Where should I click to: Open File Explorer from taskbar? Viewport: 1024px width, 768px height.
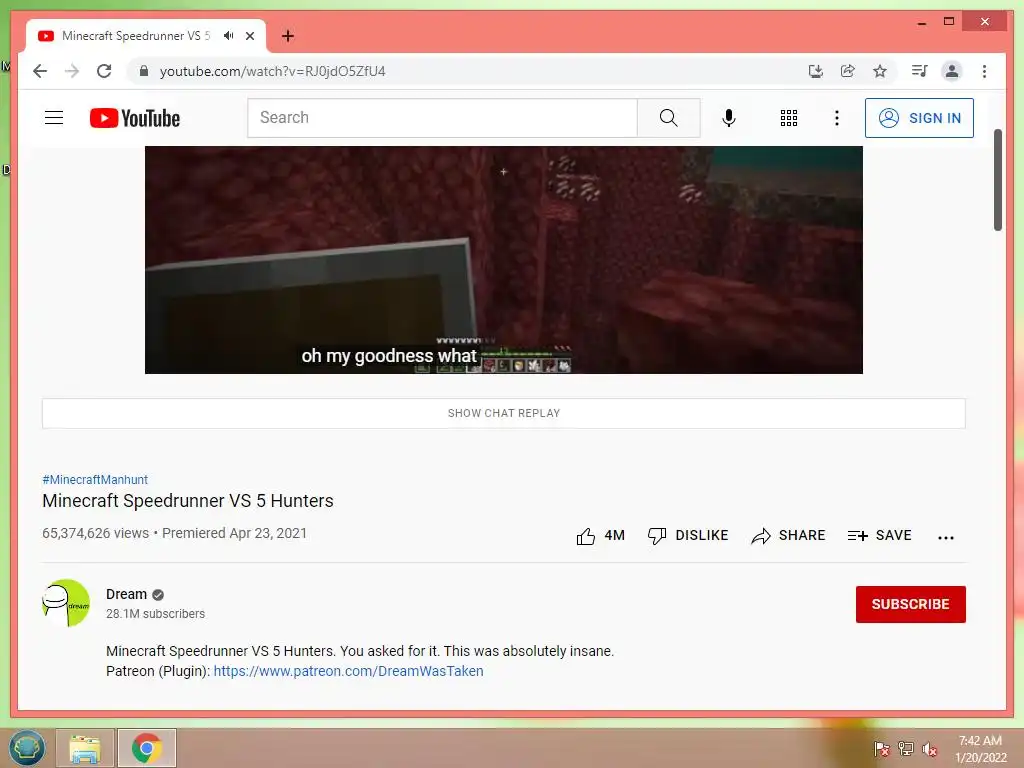pos(85,748)
